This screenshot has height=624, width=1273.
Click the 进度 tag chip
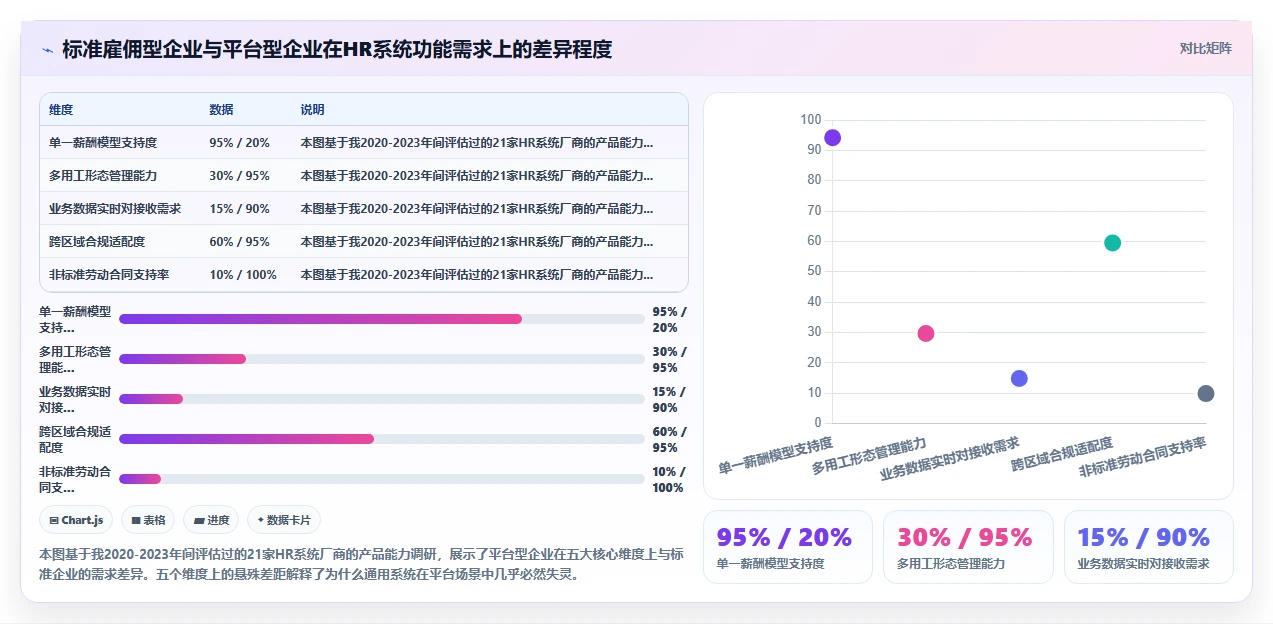(211, 520)
